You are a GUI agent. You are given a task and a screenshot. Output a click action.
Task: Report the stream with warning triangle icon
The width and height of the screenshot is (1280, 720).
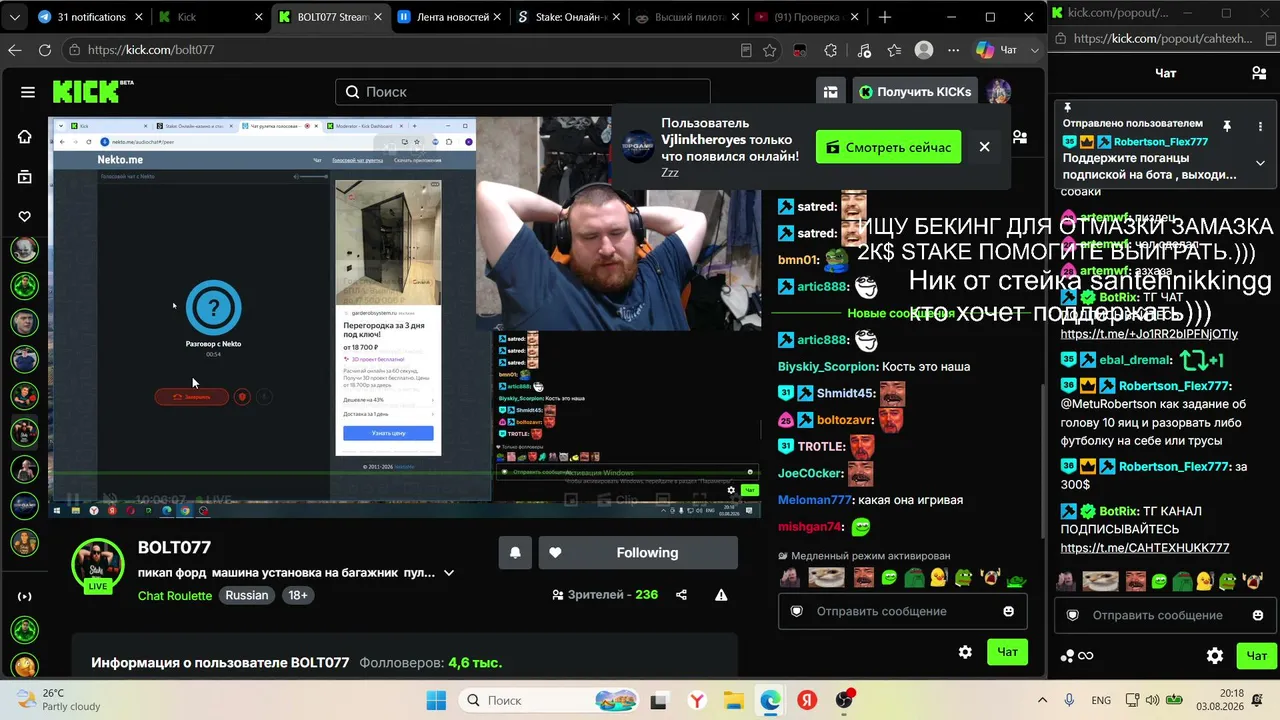pyautogui.click(x=721, y=595)
